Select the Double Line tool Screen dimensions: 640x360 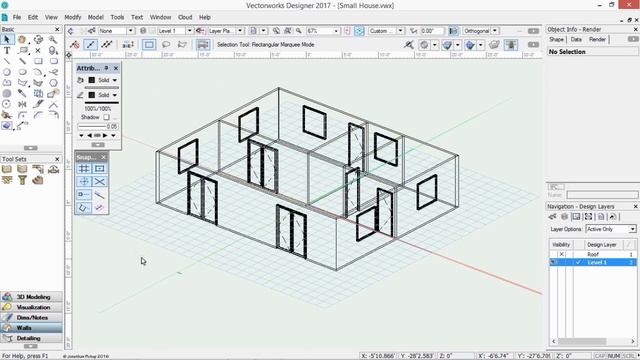click(x=22, y=61)
